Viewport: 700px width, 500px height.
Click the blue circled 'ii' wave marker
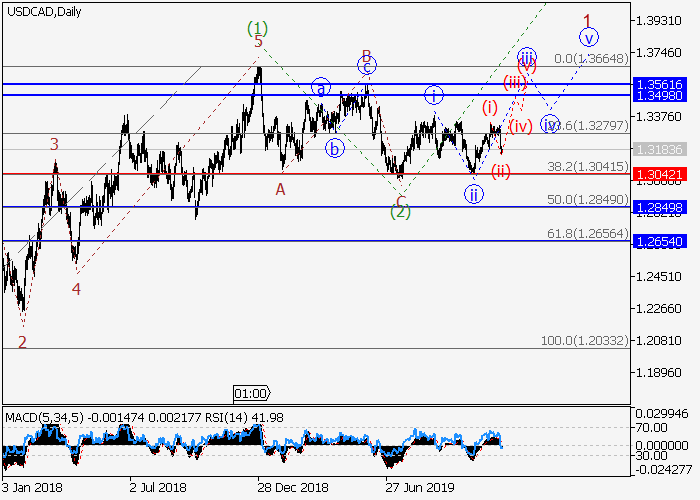coord(472,193)
